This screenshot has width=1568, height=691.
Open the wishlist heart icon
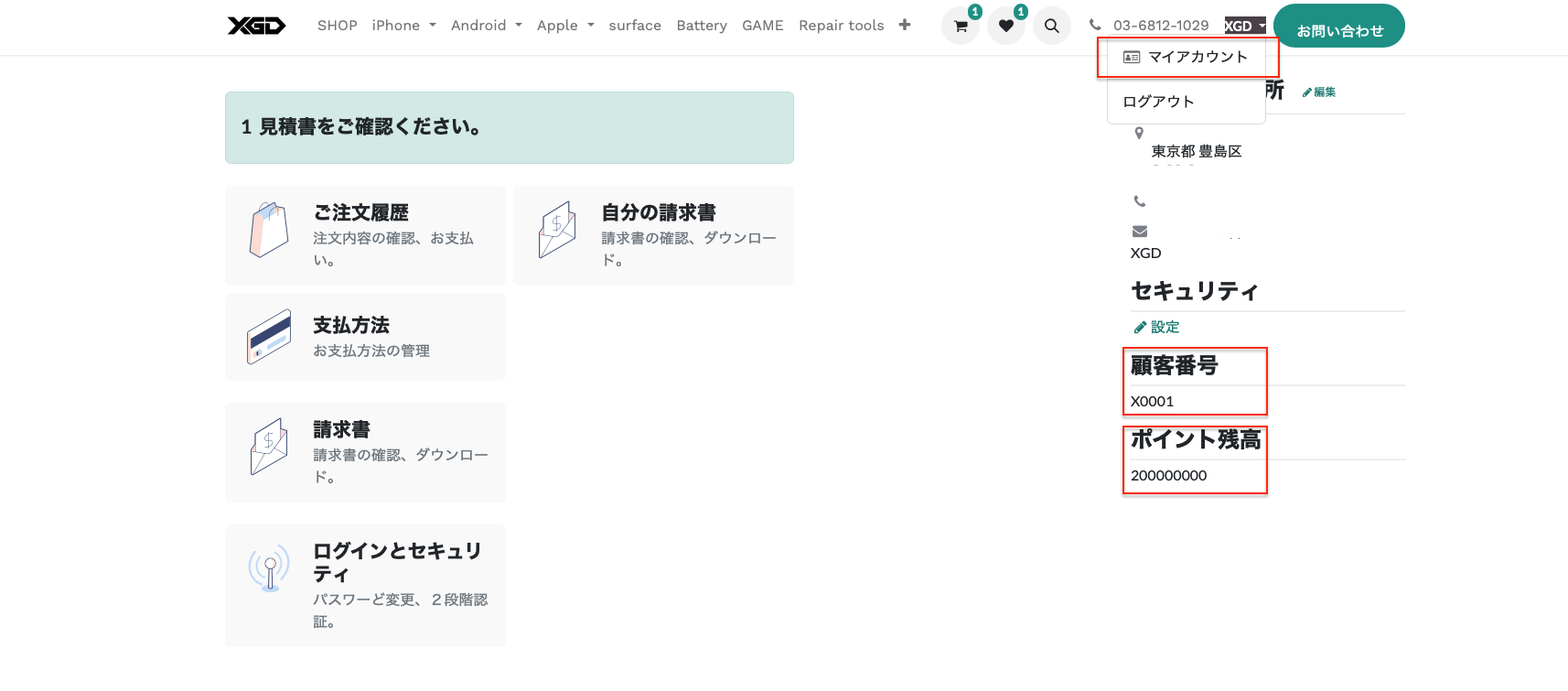1005,26
